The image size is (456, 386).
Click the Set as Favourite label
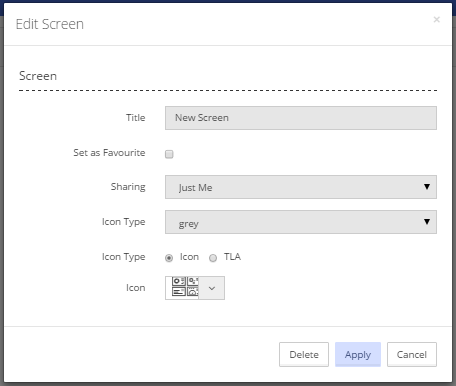tap(109, 153)
